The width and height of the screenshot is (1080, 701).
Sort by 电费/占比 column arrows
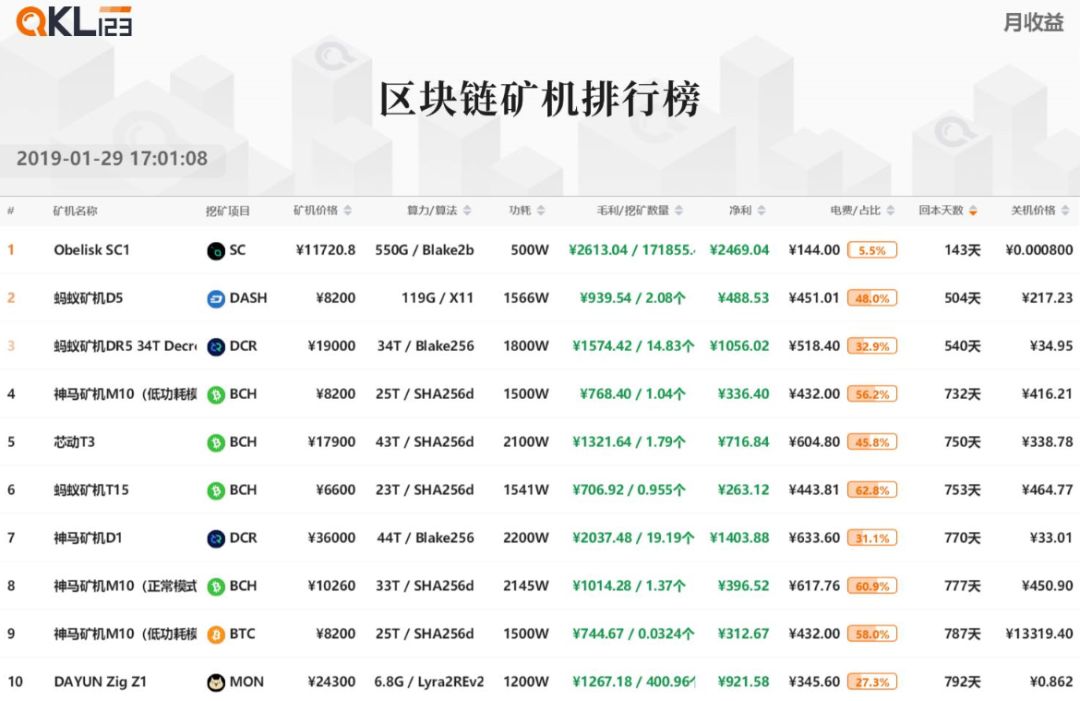890,211
